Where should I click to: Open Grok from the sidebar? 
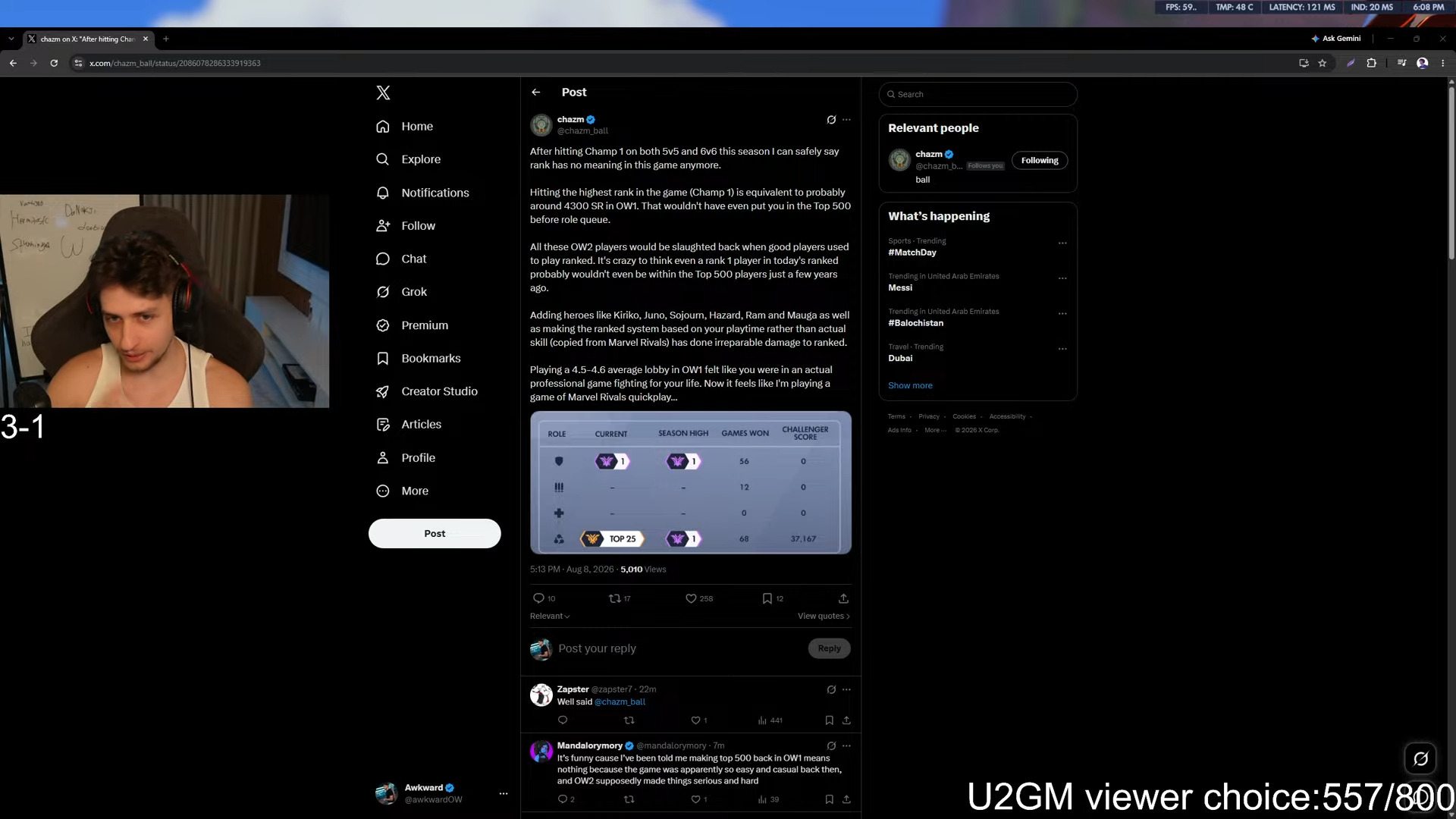pos(401,292)
